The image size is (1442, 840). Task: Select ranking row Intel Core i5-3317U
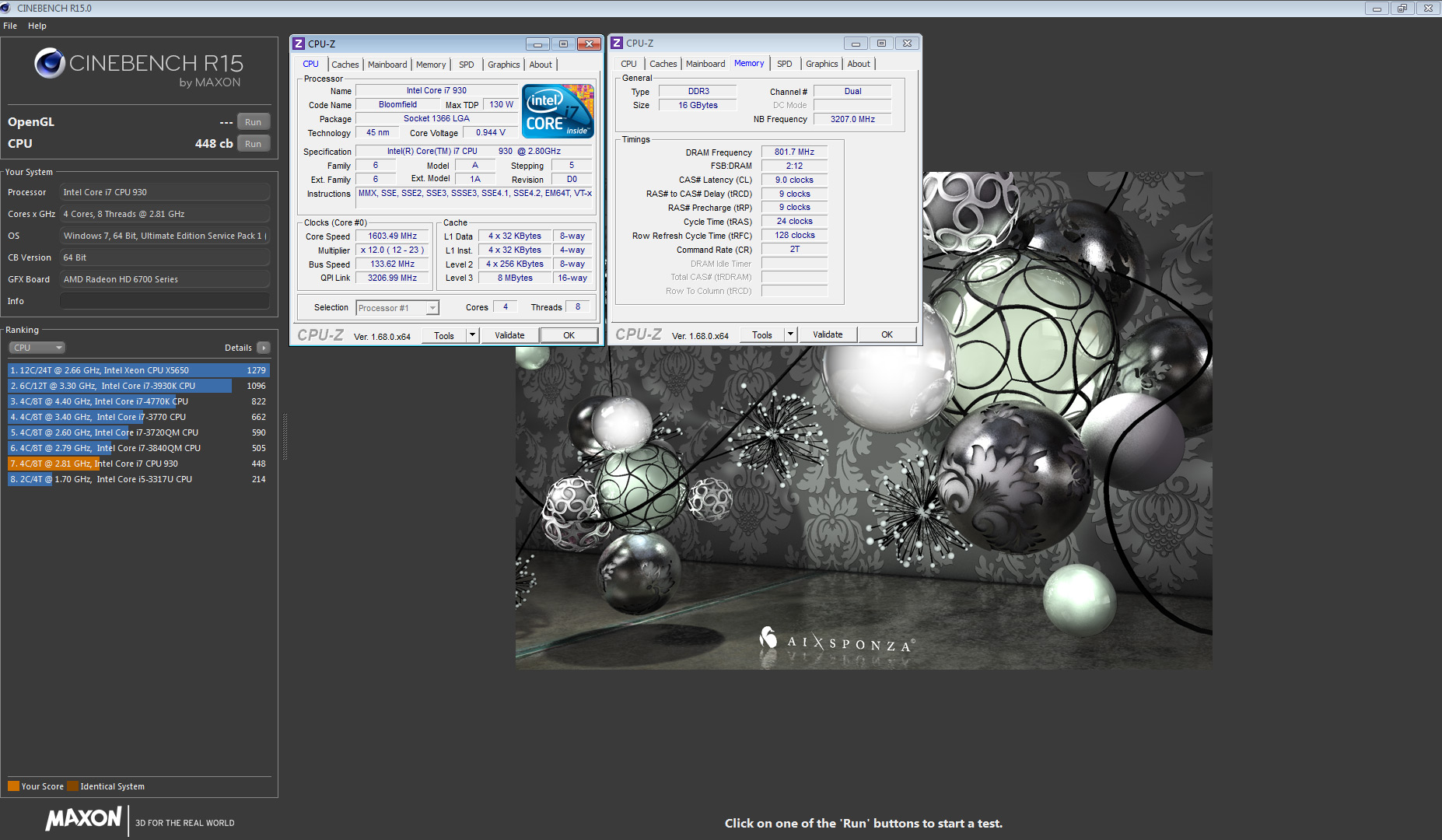[138, 479]
